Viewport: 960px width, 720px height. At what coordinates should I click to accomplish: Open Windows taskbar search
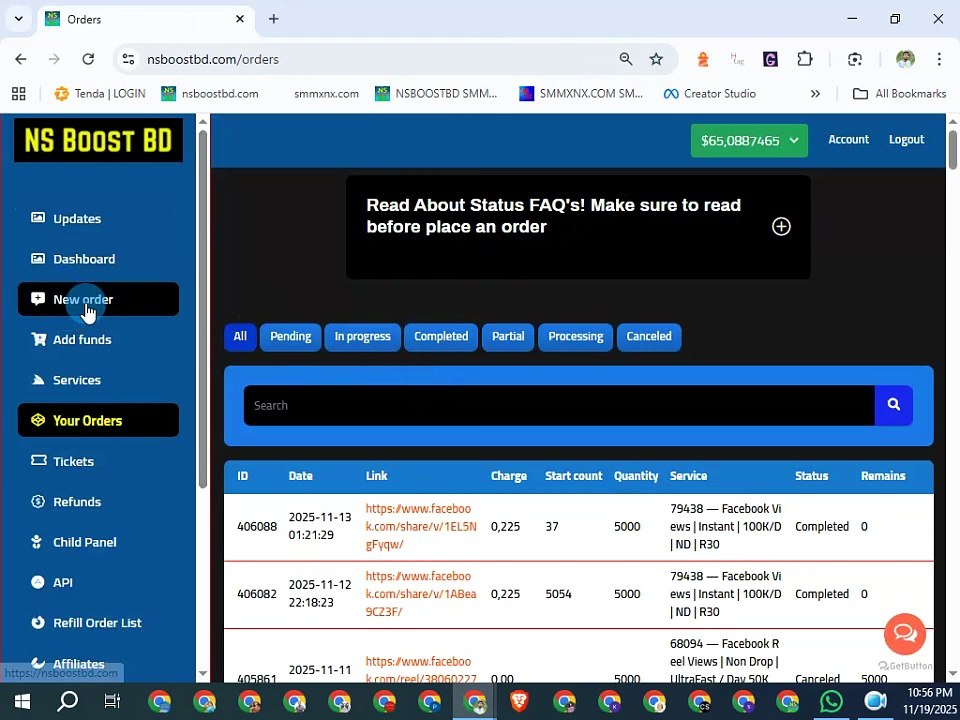click(67, 701)
